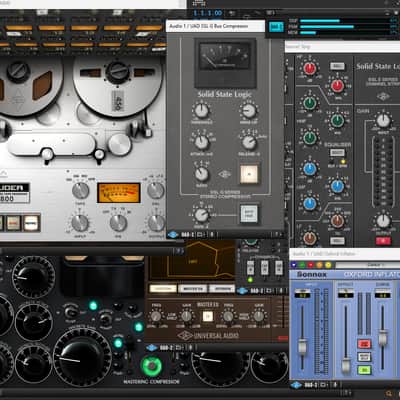
Task: Click the UA diamond icon under the Oxford Inflator
Action: point(296,385)
